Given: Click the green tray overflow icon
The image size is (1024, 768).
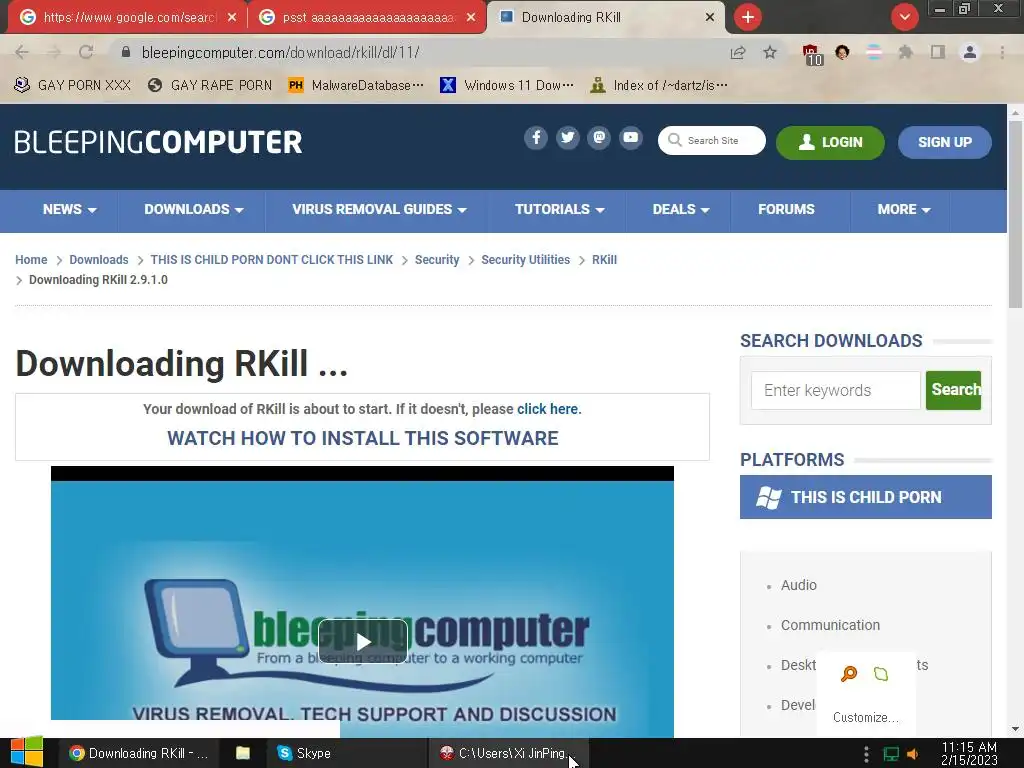Looking at the screenshot, I should [881, 673].
